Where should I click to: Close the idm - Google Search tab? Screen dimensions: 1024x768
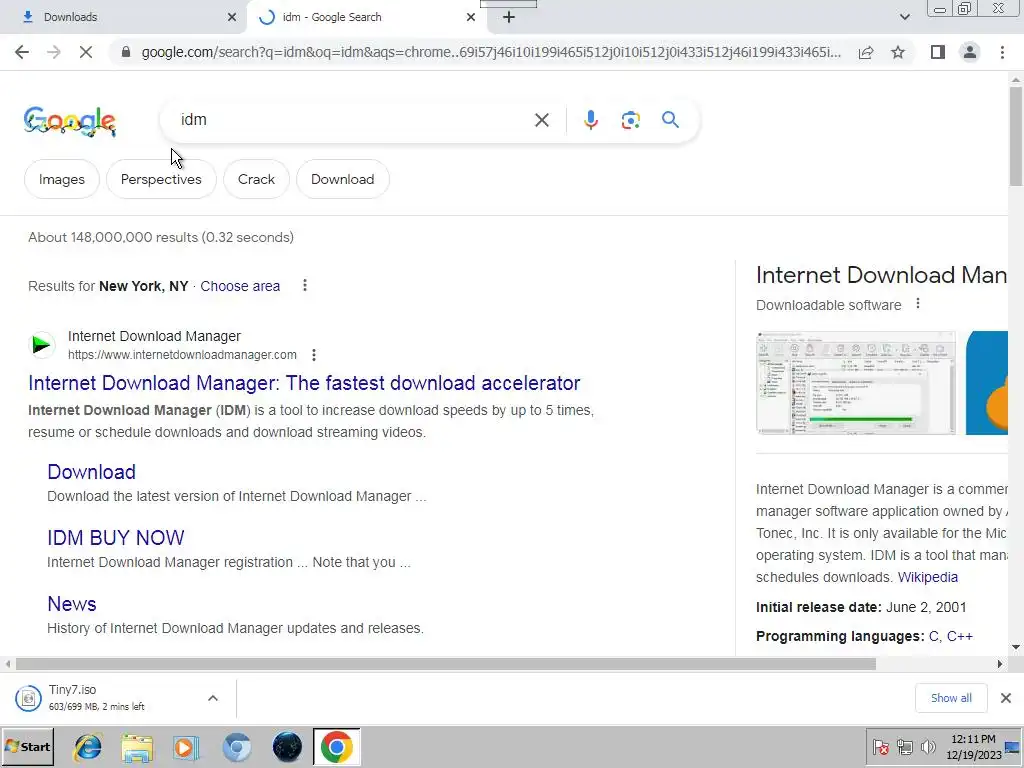[470, 17]
